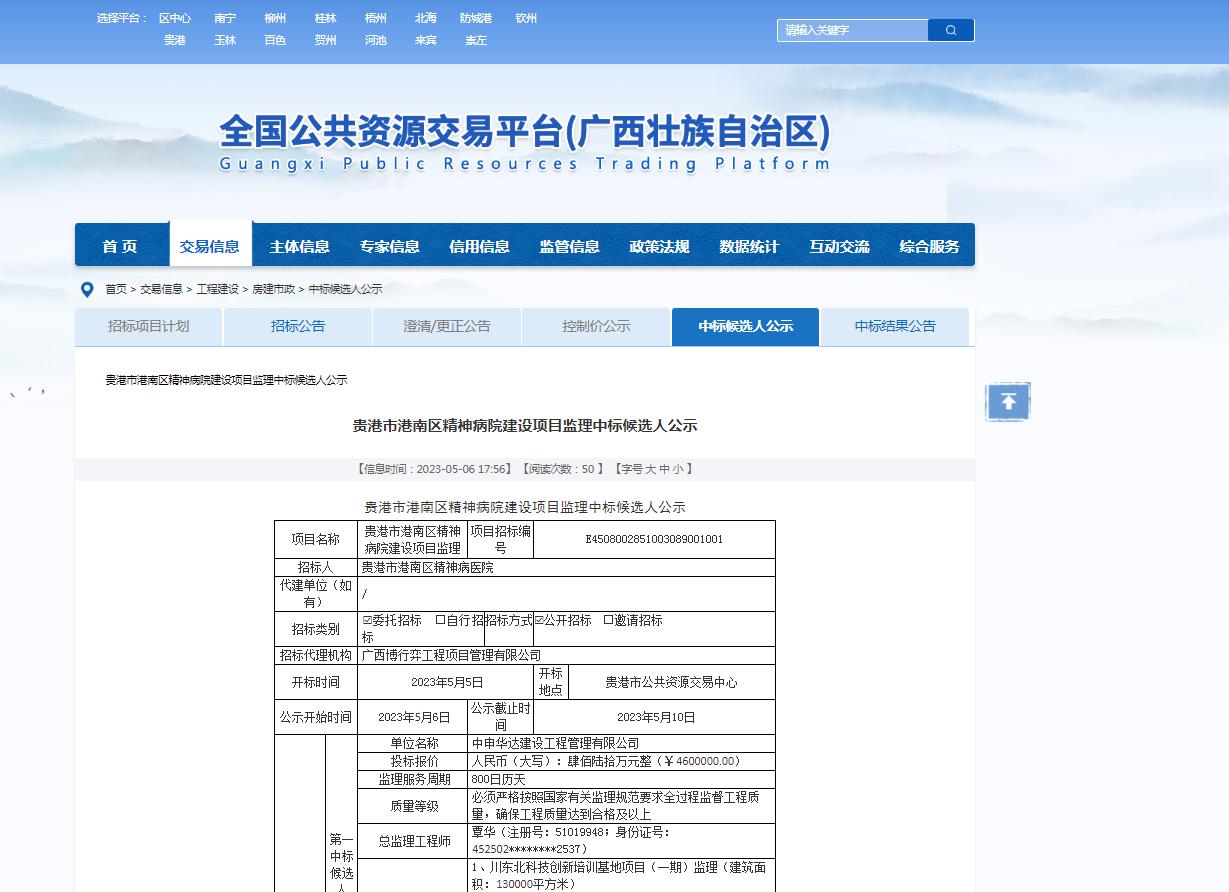Click the search magnifier icon button
Viewport: 1229px width, 892px height.
[x=950, y=30]
